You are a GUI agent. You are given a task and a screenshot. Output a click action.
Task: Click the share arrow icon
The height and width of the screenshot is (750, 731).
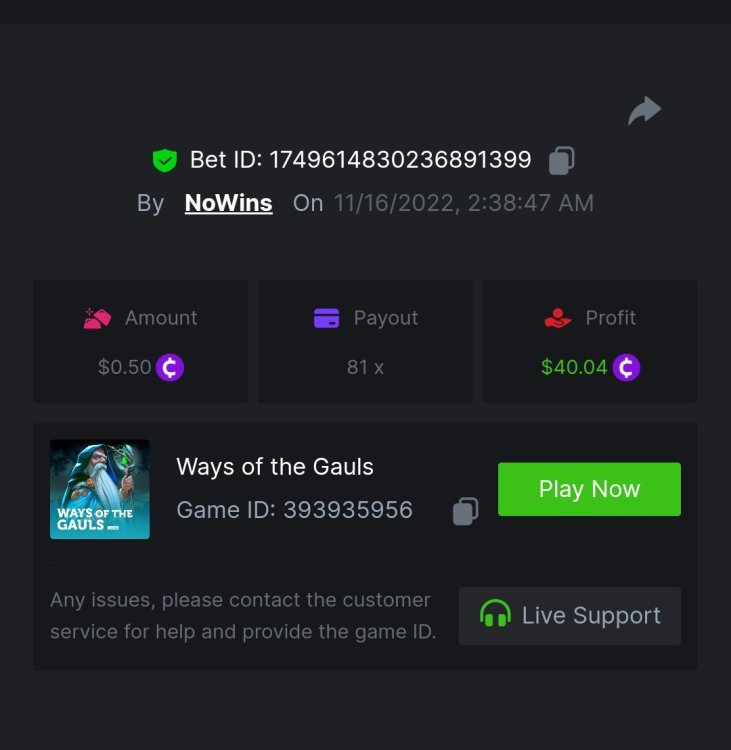tap(644, 110)
